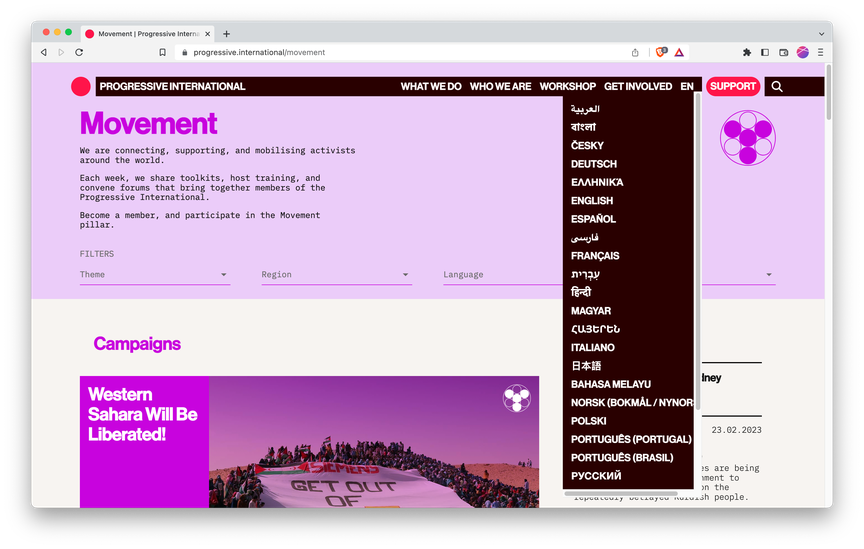Click the browser forward arrow

tap(61, 52)
